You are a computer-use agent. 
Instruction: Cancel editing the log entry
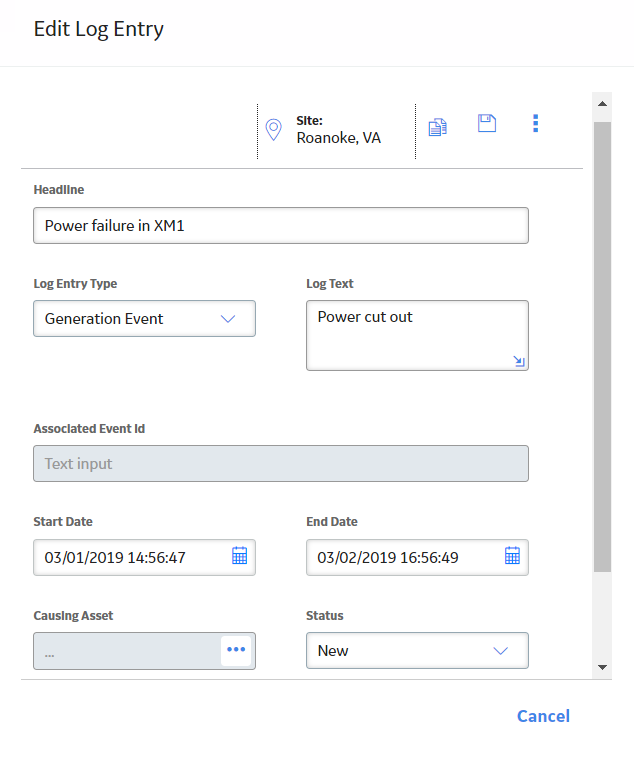pyautogui.click(x=543, y=716)
